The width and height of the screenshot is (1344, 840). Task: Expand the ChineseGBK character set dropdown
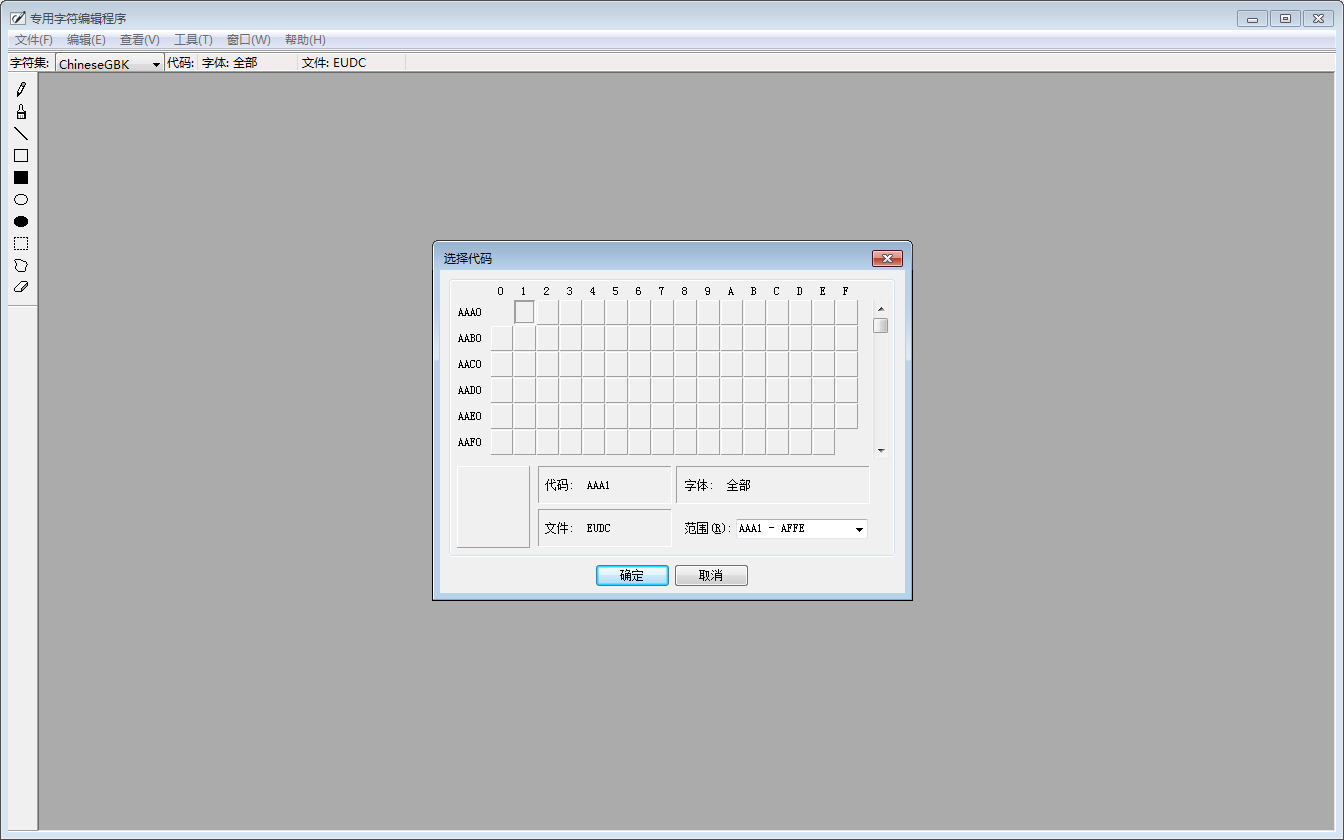pos(156,64)
